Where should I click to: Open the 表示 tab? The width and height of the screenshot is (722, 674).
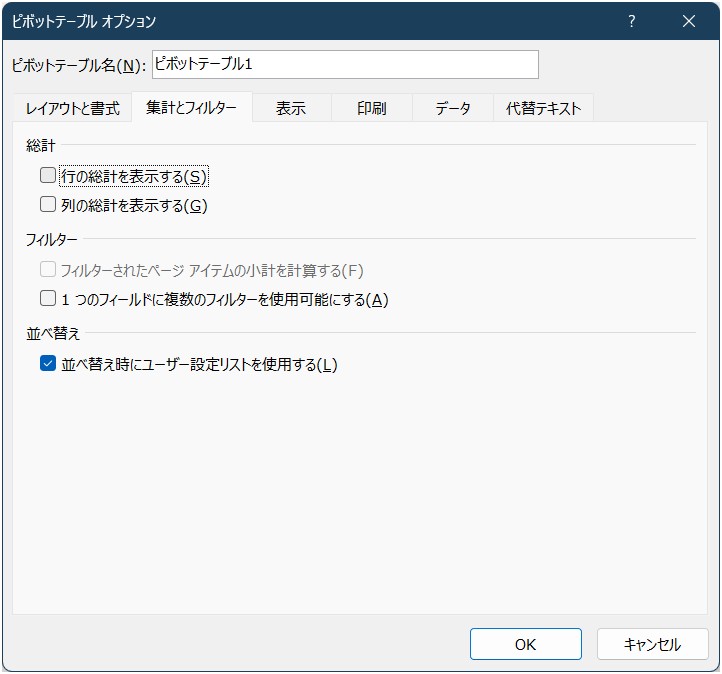point(291,109)
